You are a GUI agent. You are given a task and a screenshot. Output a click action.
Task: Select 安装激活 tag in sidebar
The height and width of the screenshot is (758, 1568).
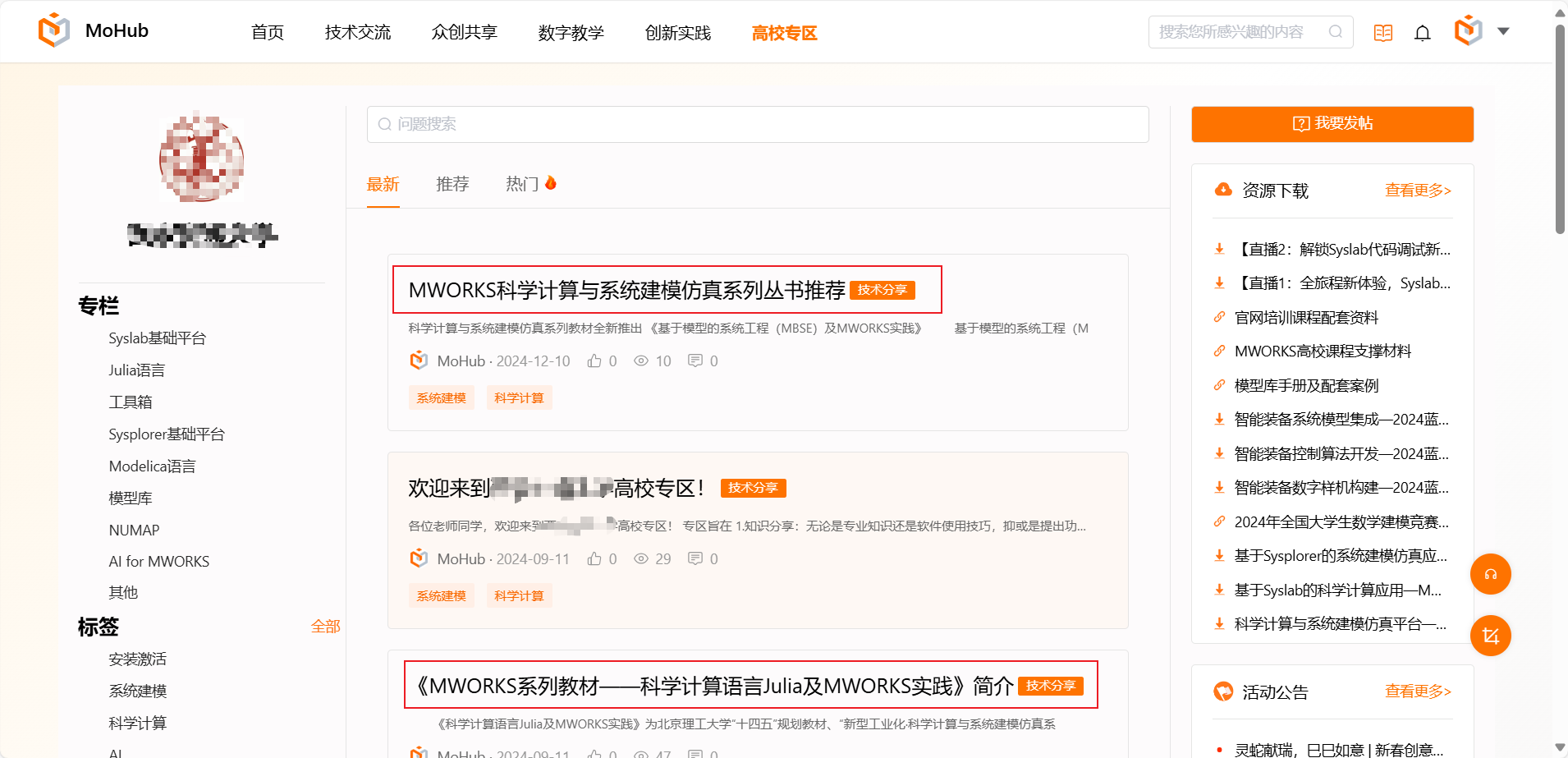138,659
